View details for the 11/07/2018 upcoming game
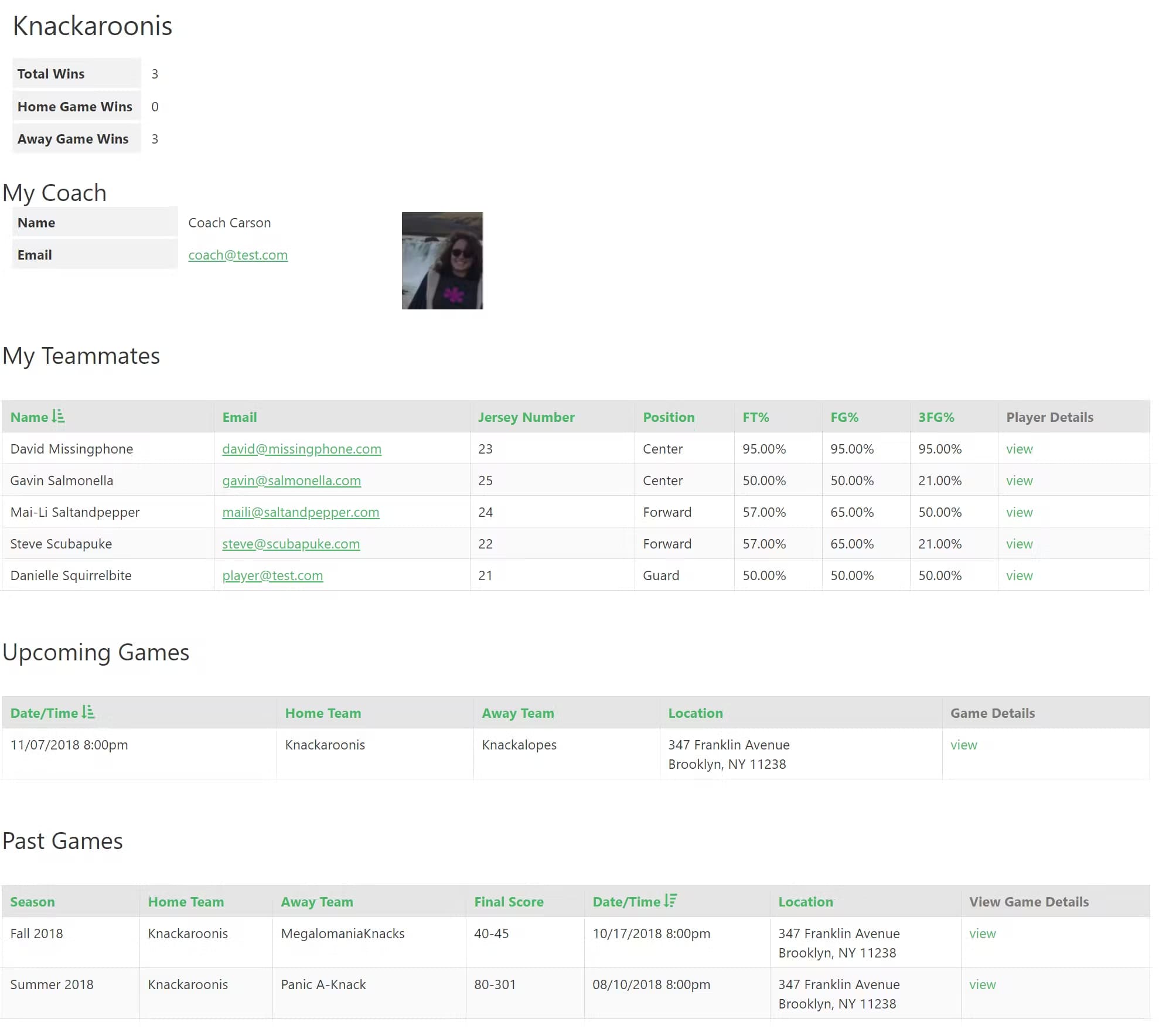 (963, 745)
